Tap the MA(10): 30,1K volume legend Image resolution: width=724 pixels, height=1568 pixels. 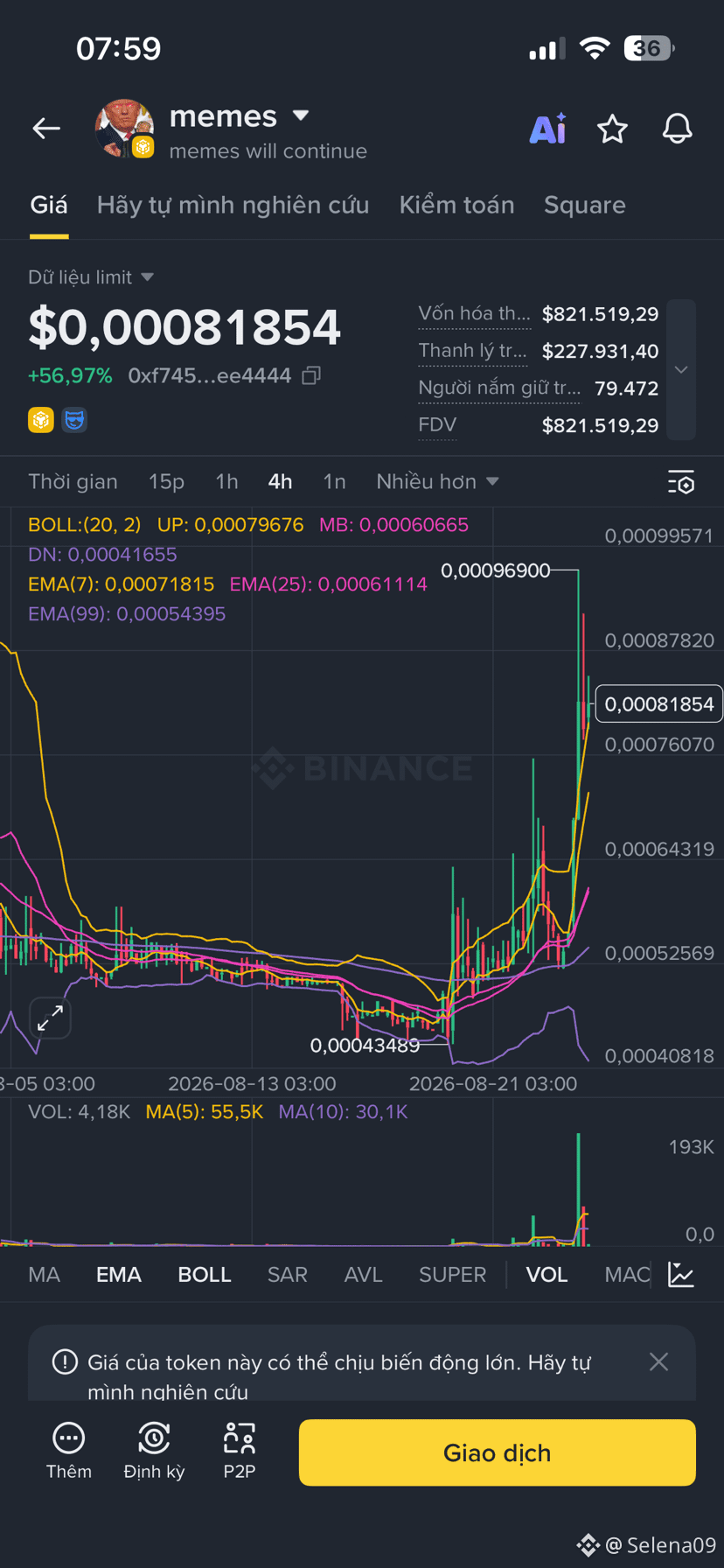click(343, 1112)
